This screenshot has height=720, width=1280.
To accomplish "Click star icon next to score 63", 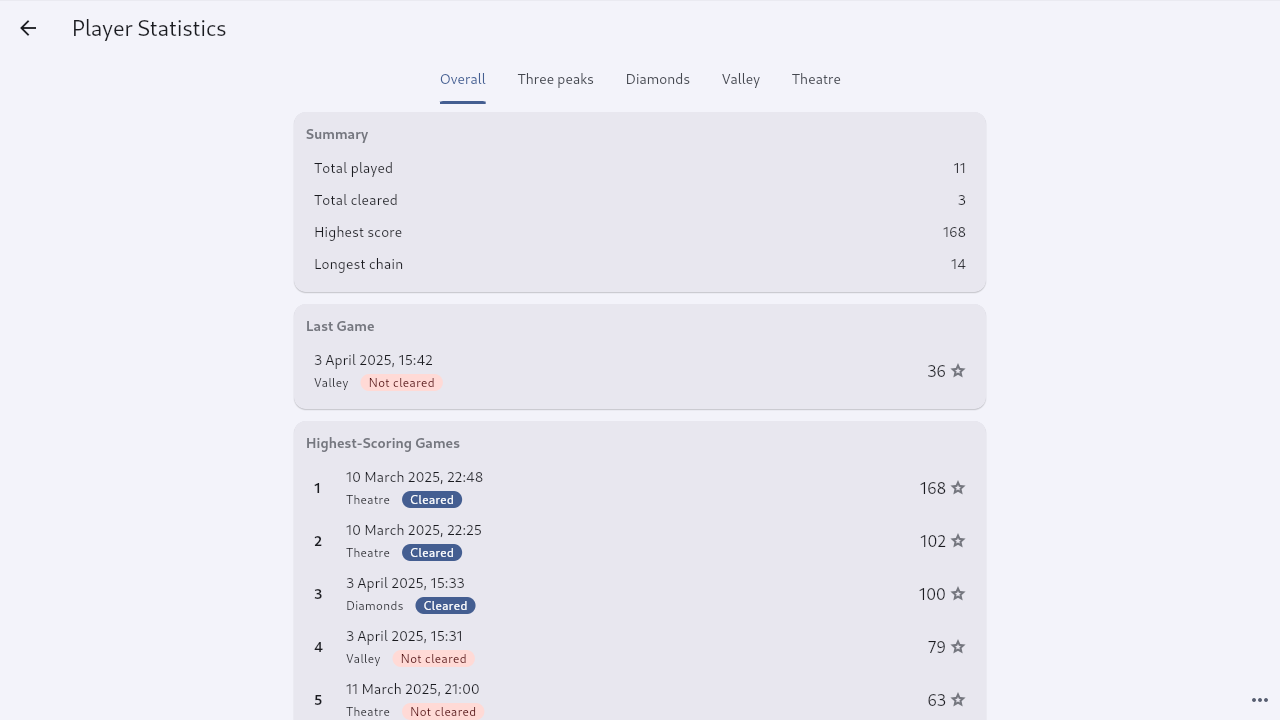I will coord(958,700).
